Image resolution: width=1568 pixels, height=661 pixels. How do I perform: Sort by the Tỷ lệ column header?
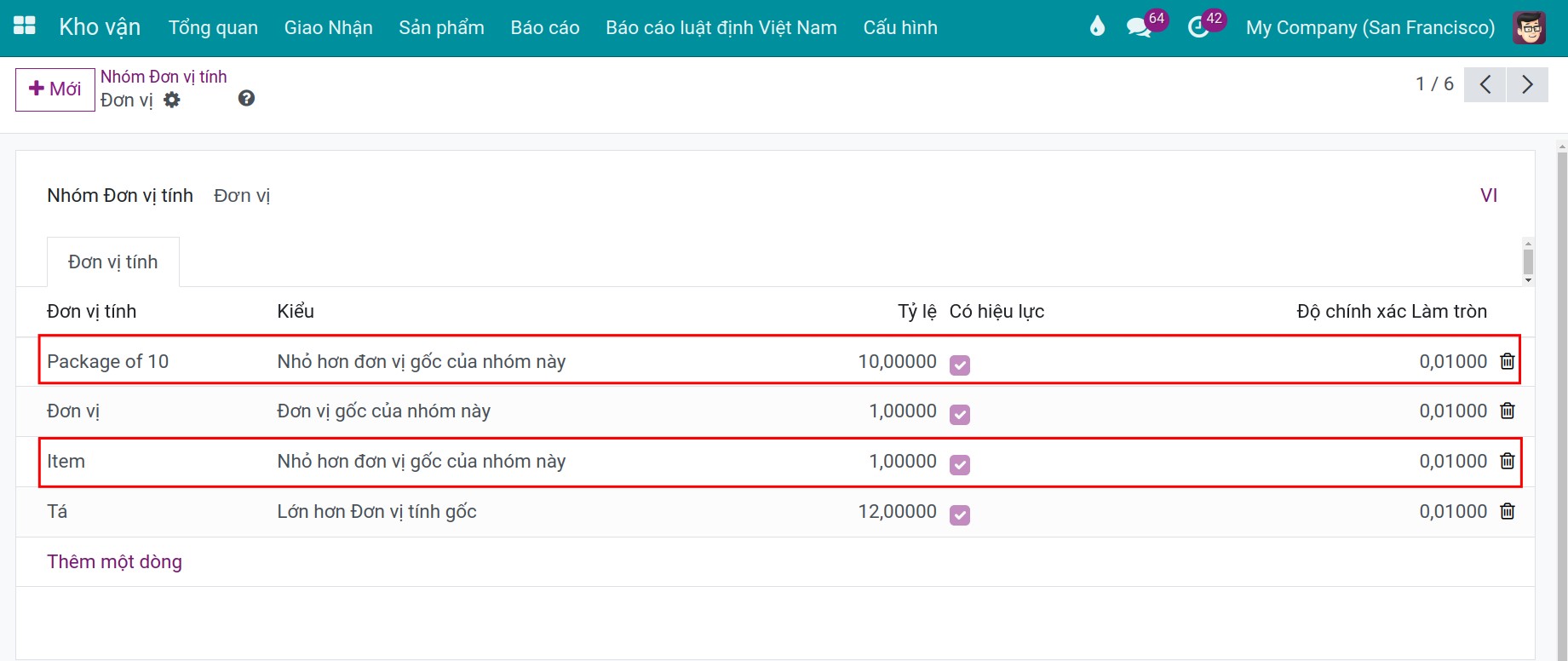click(916, 311)
